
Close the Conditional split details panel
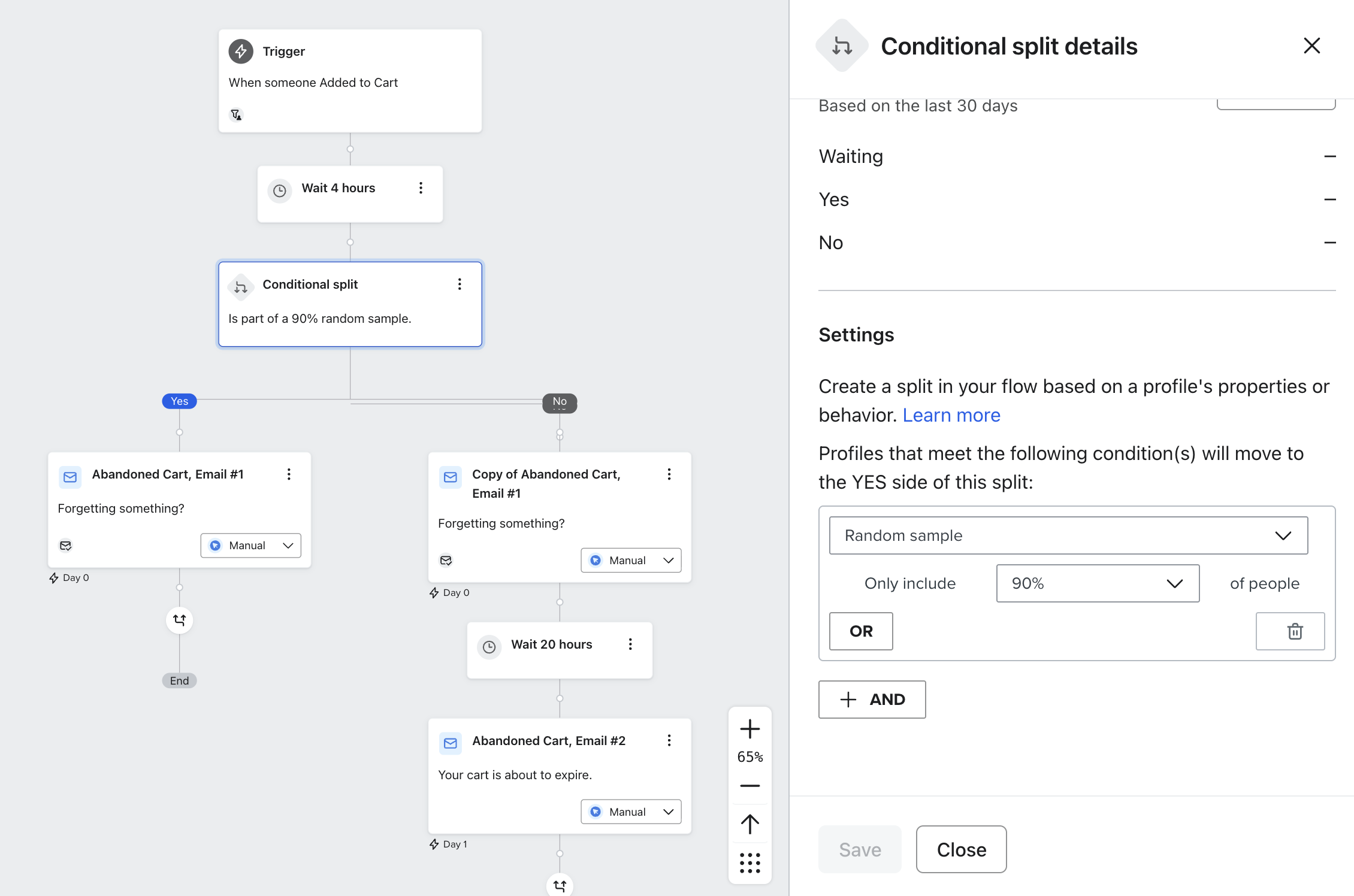pos(1311,46)
